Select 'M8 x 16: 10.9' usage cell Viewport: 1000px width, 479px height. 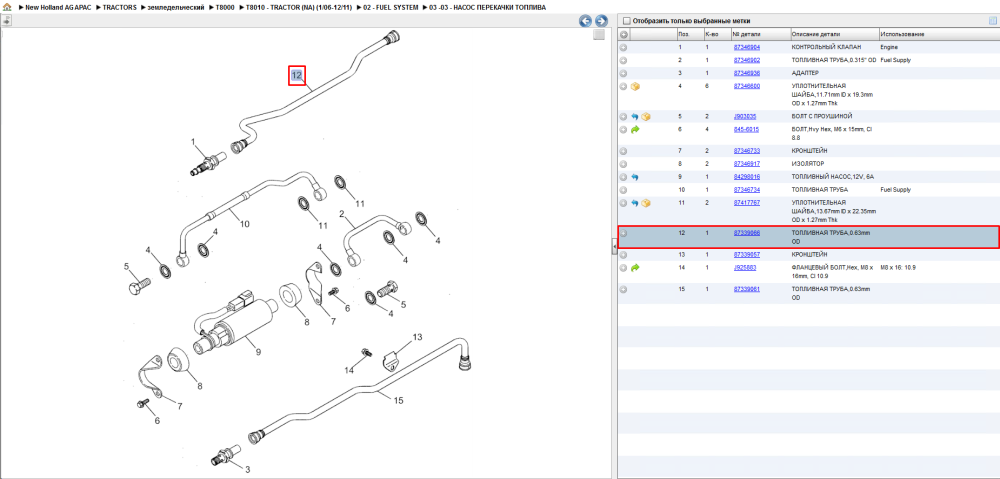pyautogui.click(x=898, y=268)
